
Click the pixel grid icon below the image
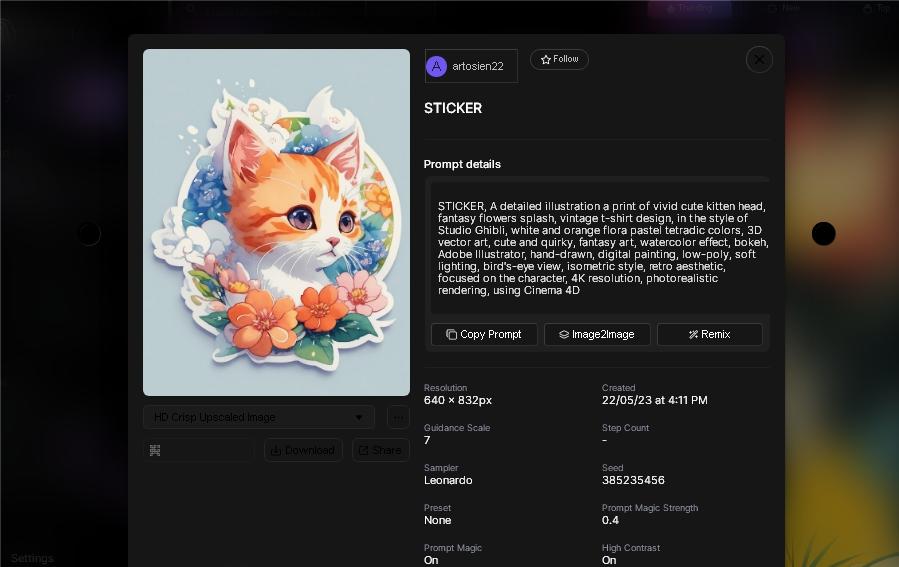(x=155, y=451)
